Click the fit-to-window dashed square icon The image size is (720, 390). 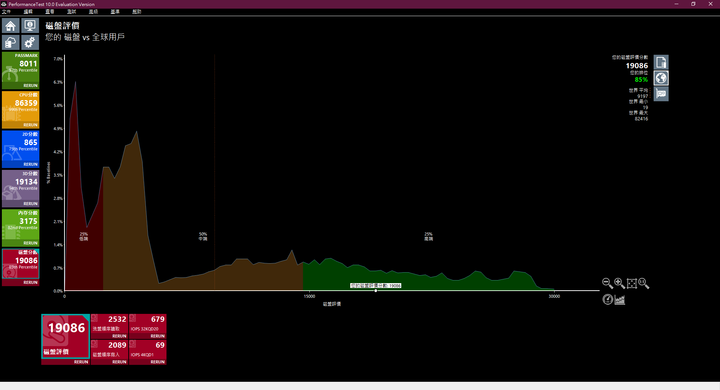631,283
